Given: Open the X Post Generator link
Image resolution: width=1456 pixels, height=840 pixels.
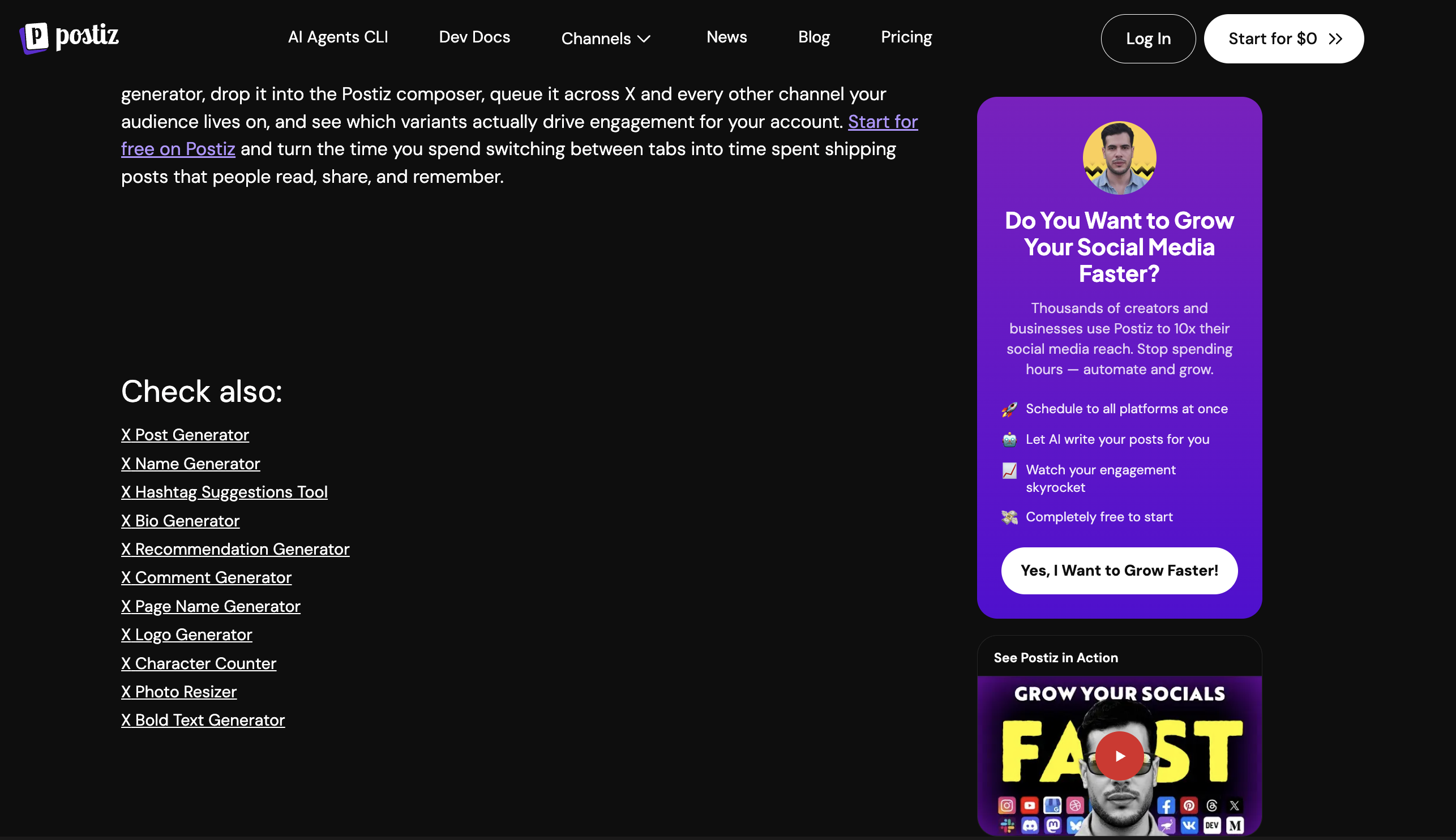Looking at the screenshot, I should (185, 435).
